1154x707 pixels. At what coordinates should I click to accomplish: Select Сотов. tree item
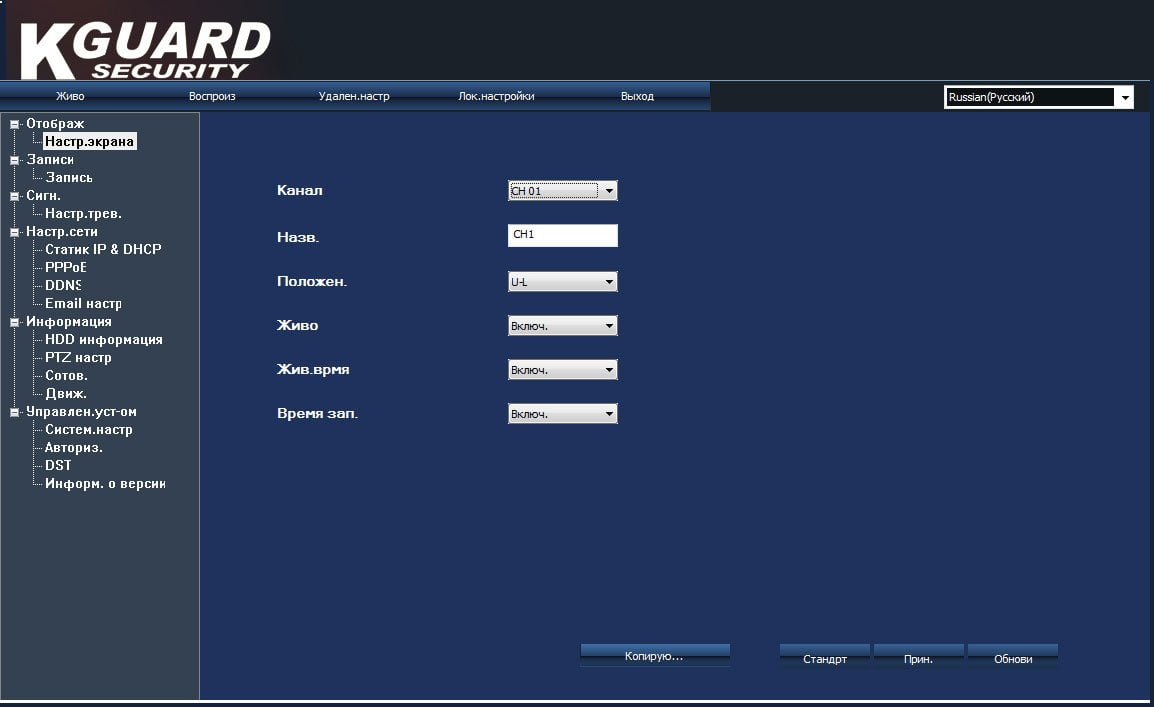tap(66, 375)
